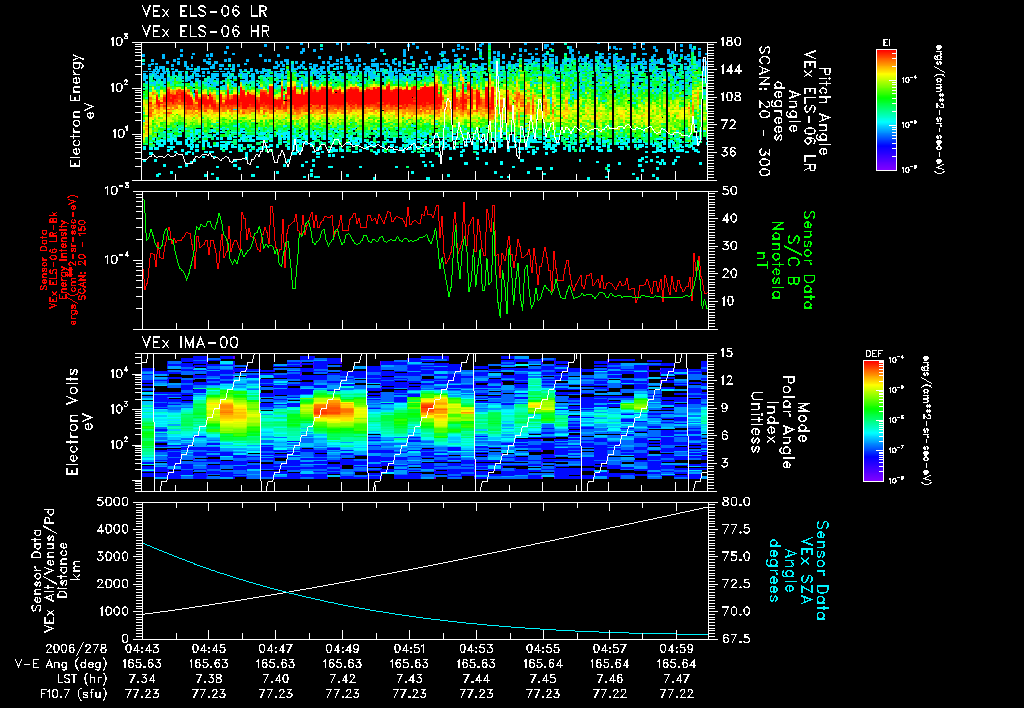Click the LST value 7.43
Viewport: 1024px width, 708px height.
tap(409, 679)
